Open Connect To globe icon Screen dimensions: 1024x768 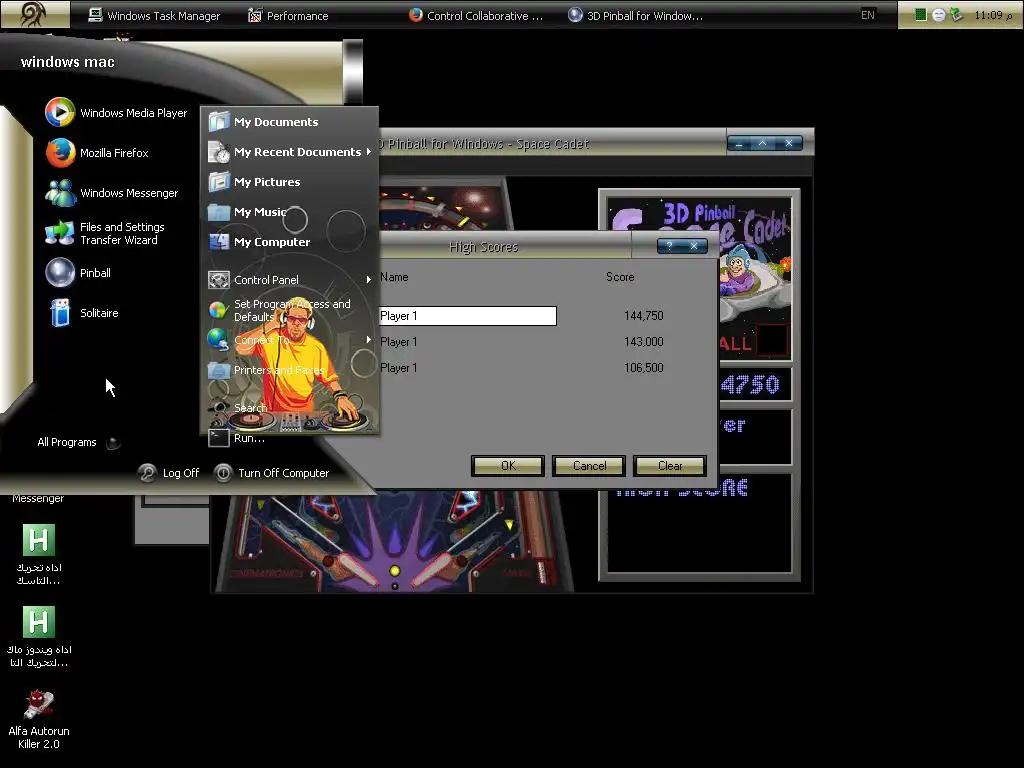(x=219, y=340)
